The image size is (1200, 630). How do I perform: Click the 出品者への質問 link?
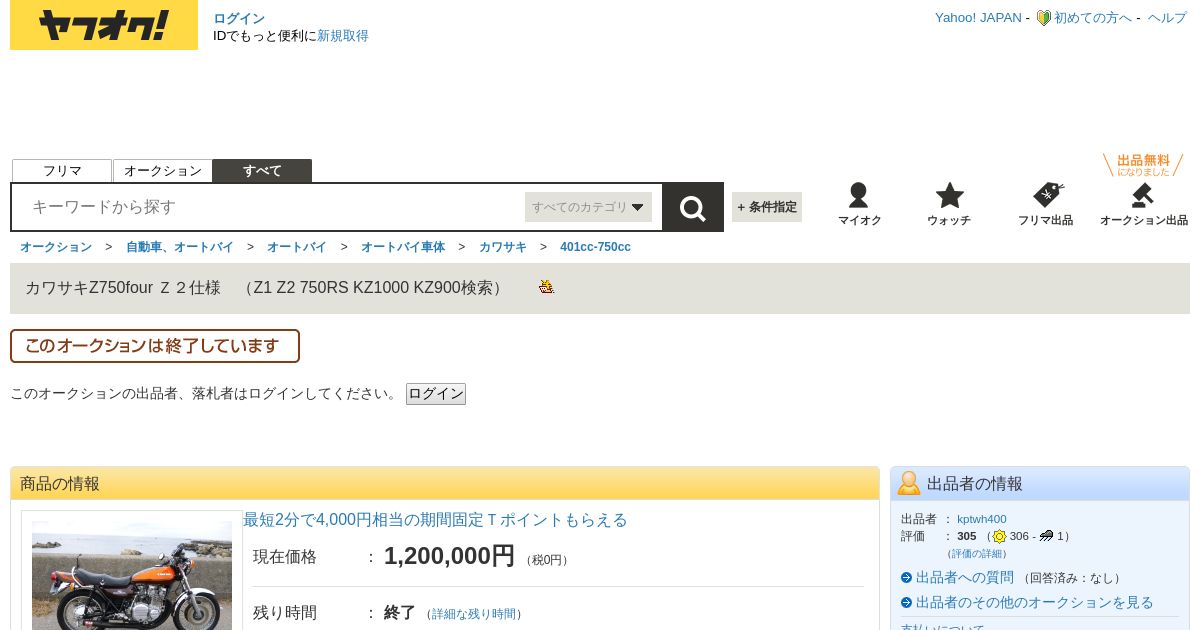coord(965,578)
